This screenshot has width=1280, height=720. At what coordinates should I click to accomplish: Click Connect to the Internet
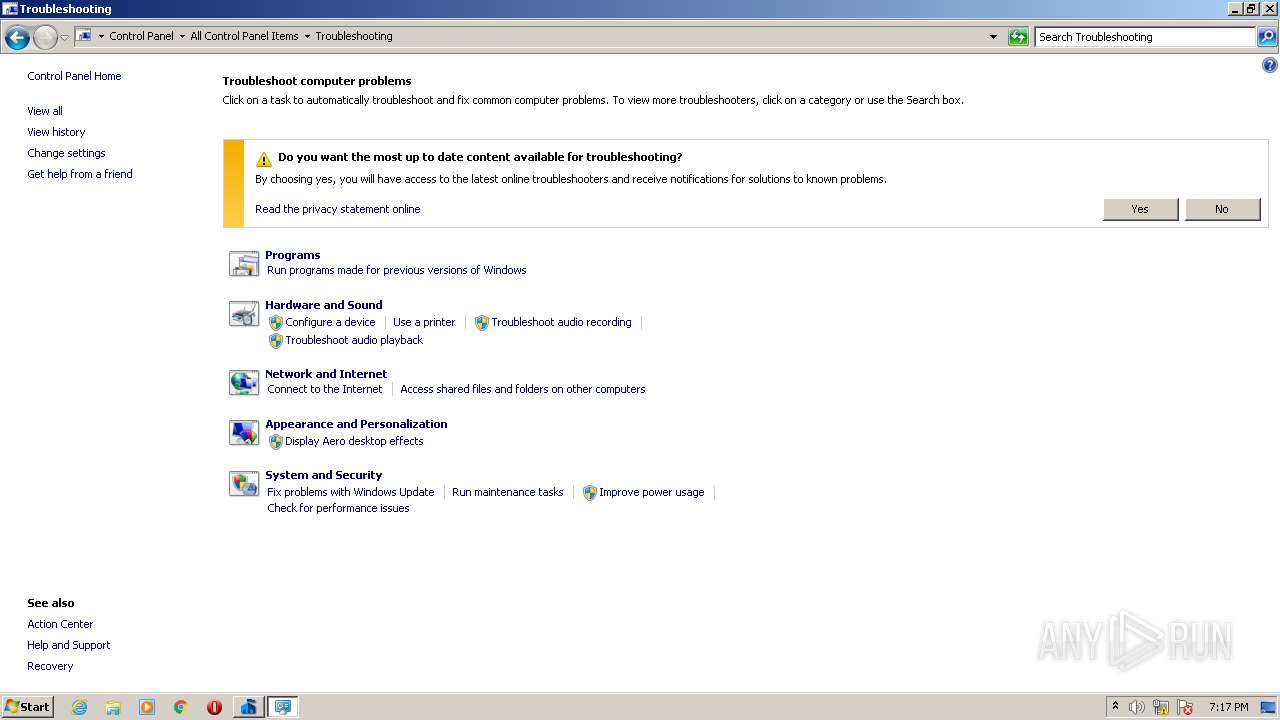tap(325, 389)
